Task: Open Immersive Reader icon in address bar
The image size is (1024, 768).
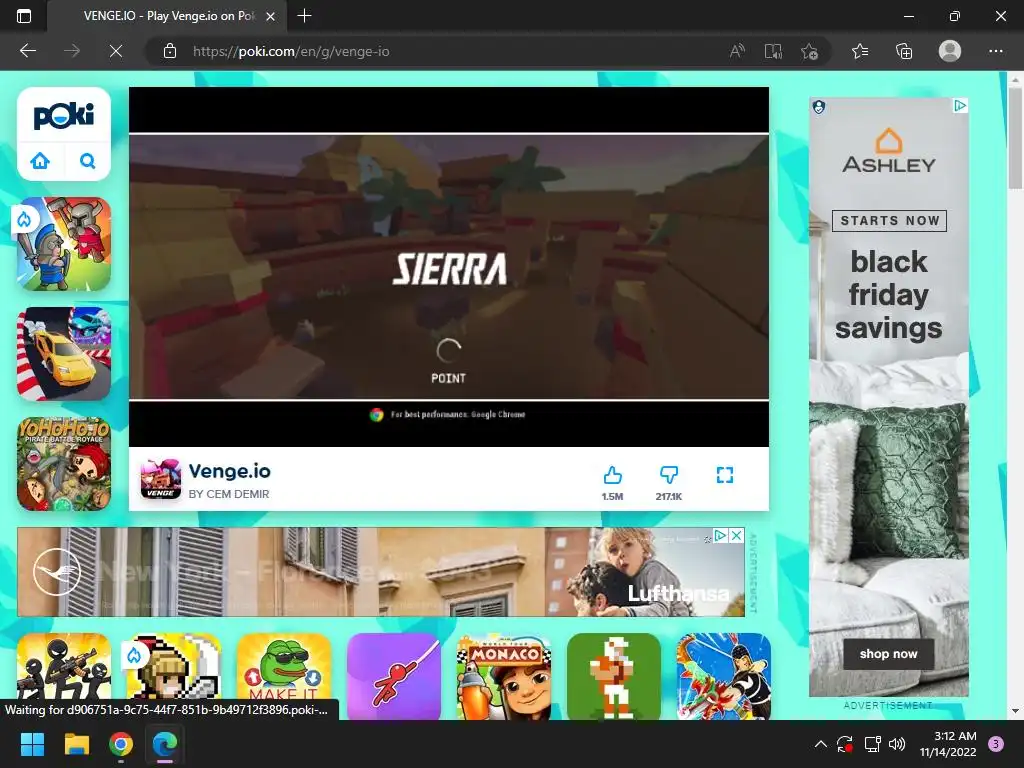Action: [773, 51]
